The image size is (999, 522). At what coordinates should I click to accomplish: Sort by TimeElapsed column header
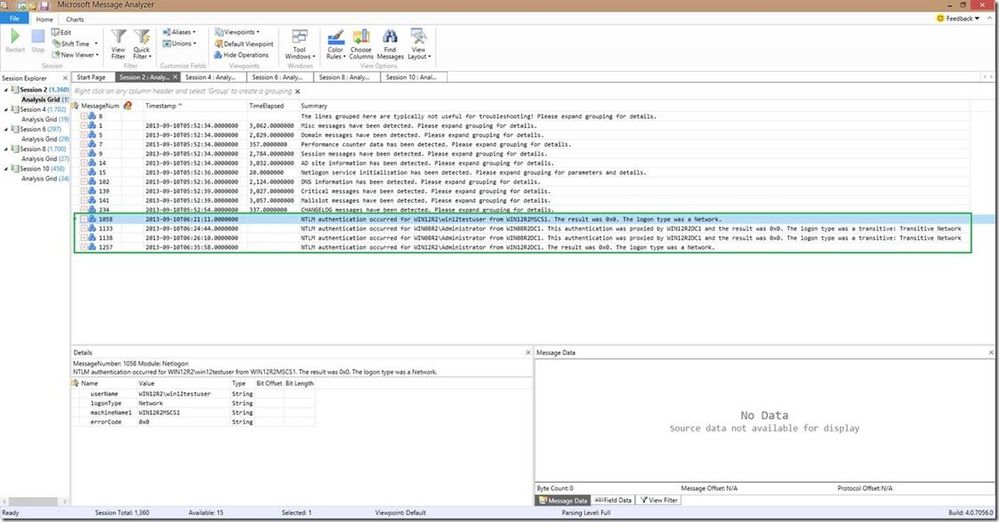pyautogui.click(x=266, y=106)
